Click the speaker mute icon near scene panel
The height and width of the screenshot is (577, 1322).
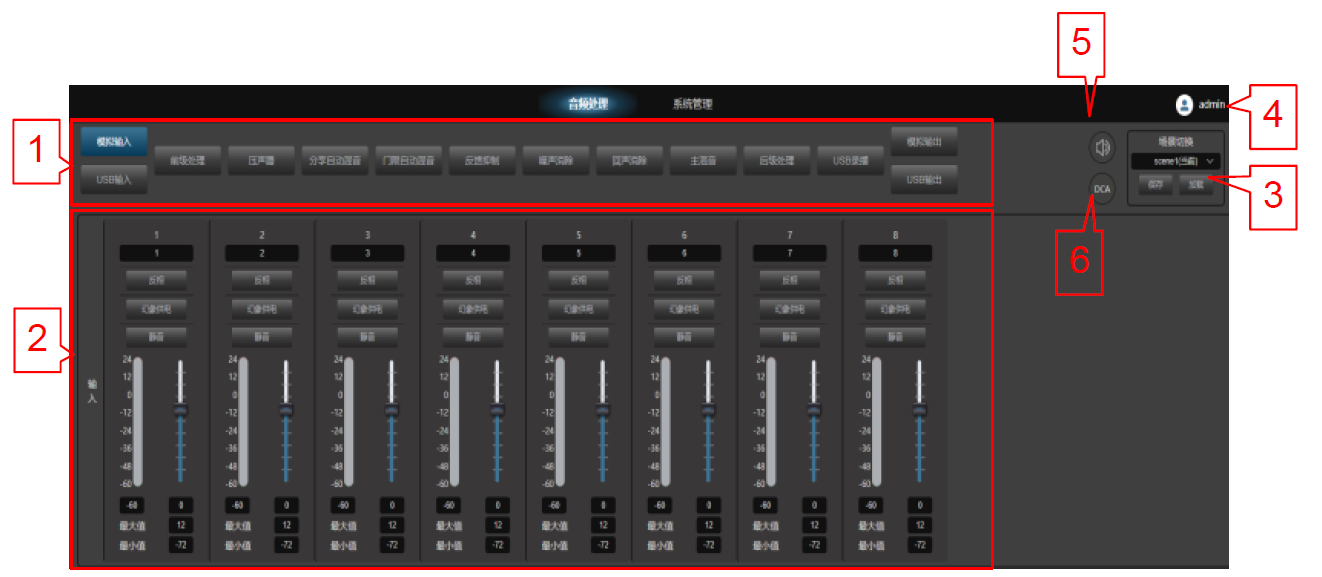click(x=1102, y=148)
